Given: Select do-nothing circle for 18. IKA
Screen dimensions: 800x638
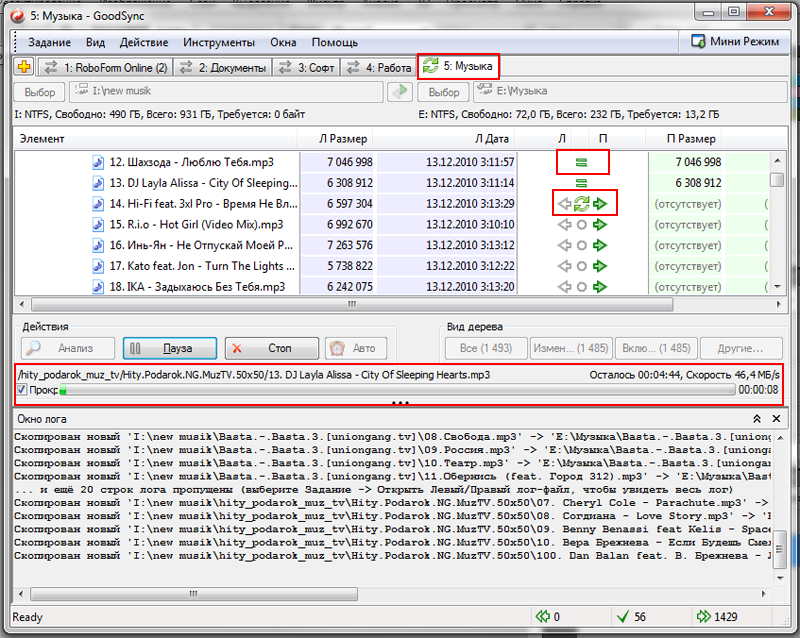Looking at the screenshot, I should [582, 287].
